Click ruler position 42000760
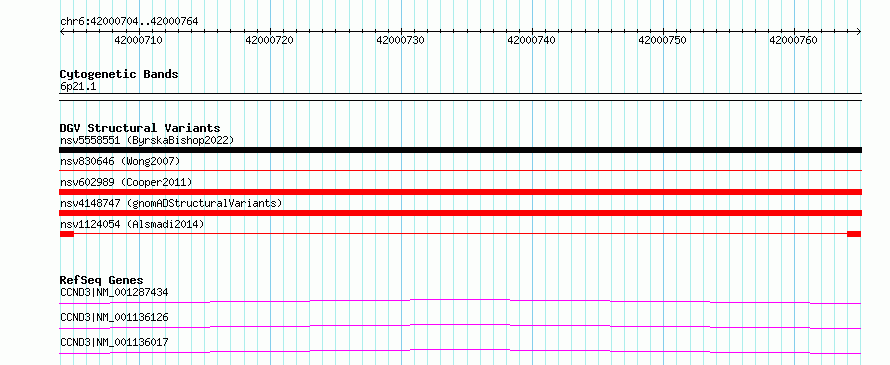 794,40
